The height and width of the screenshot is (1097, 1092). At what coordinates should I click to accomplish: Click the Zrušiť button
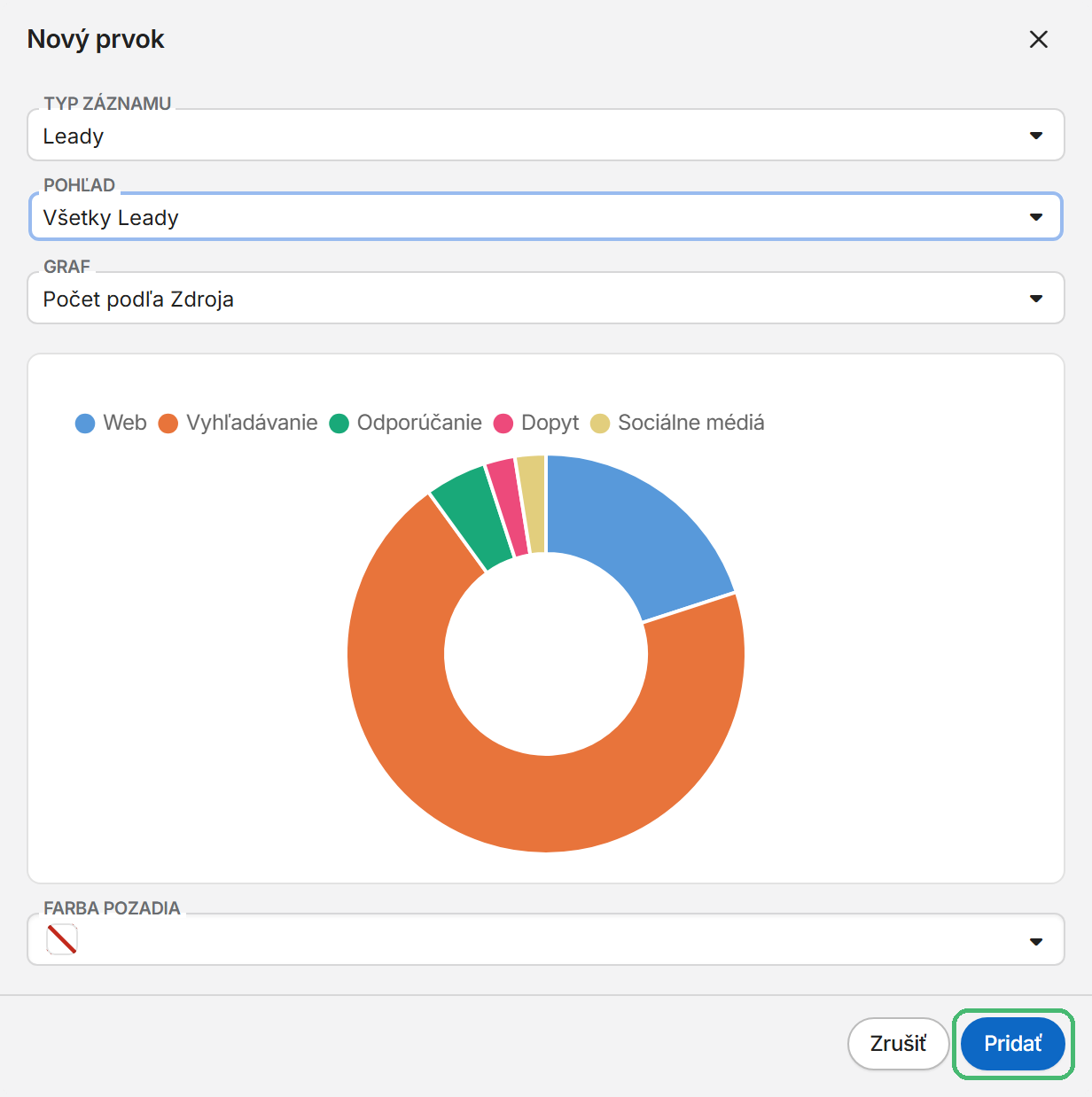click(898, 1044)
